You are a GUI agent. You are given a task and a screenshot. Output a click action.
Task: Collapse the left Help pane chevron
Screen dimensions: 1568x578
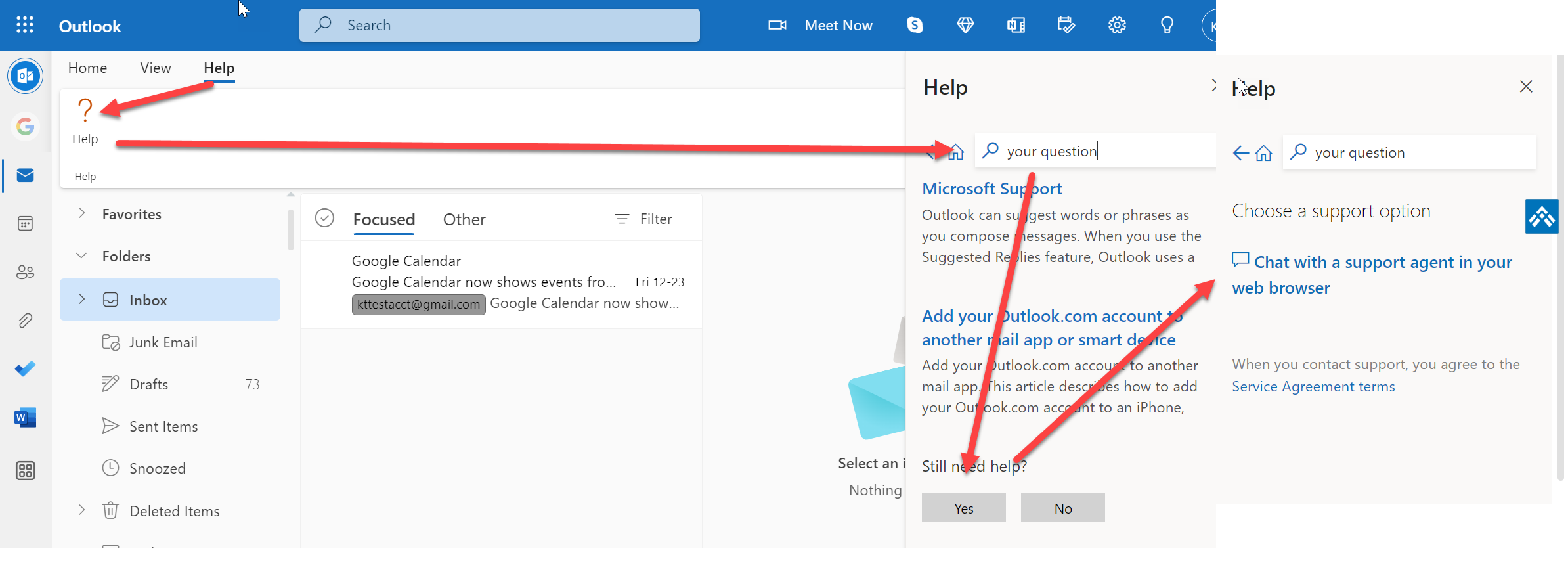click(x=1213, y=85)
